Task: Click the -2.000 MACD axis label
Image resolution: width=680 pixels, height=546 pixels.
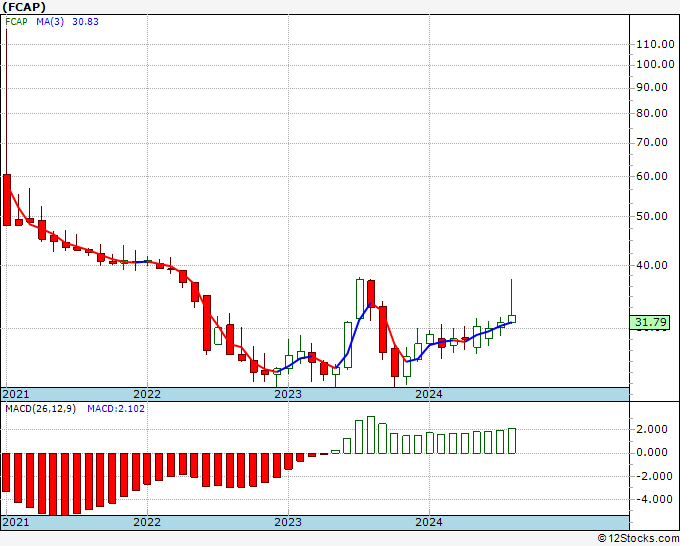Action: tap(652, 476)
